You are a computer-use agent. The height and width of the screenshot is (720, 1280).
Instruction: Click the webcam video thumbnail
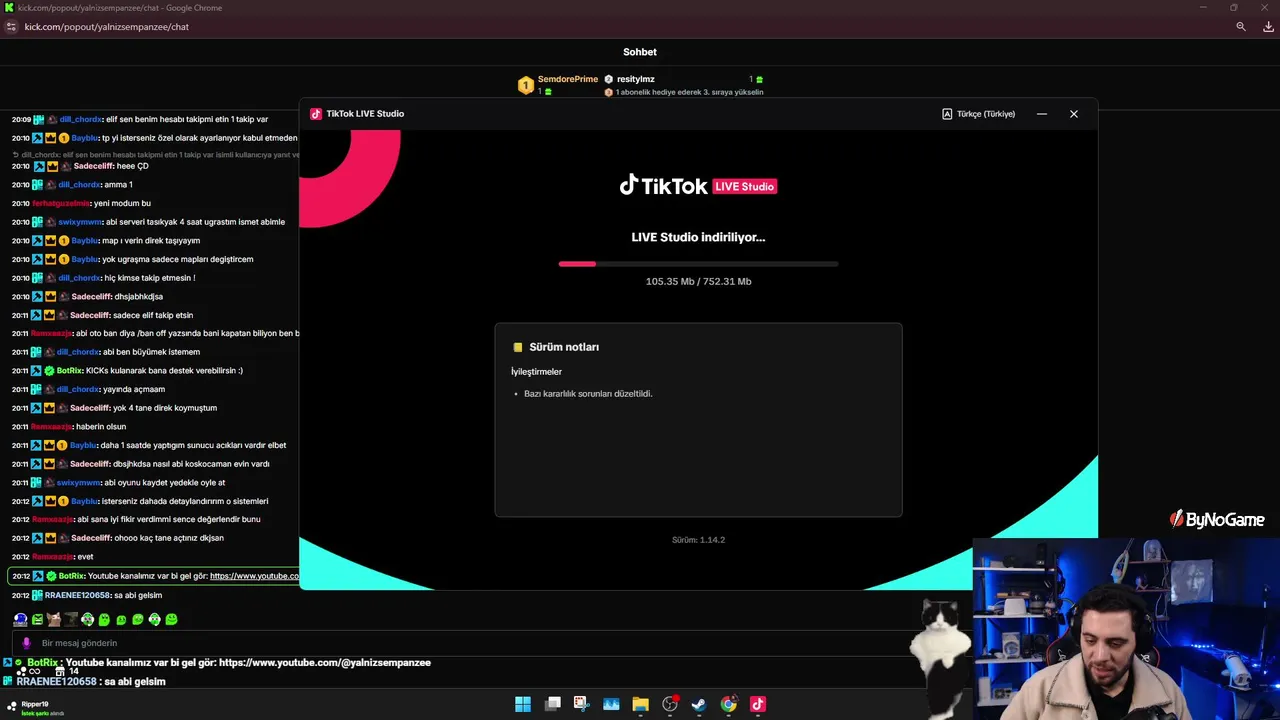click(1126, 629)
